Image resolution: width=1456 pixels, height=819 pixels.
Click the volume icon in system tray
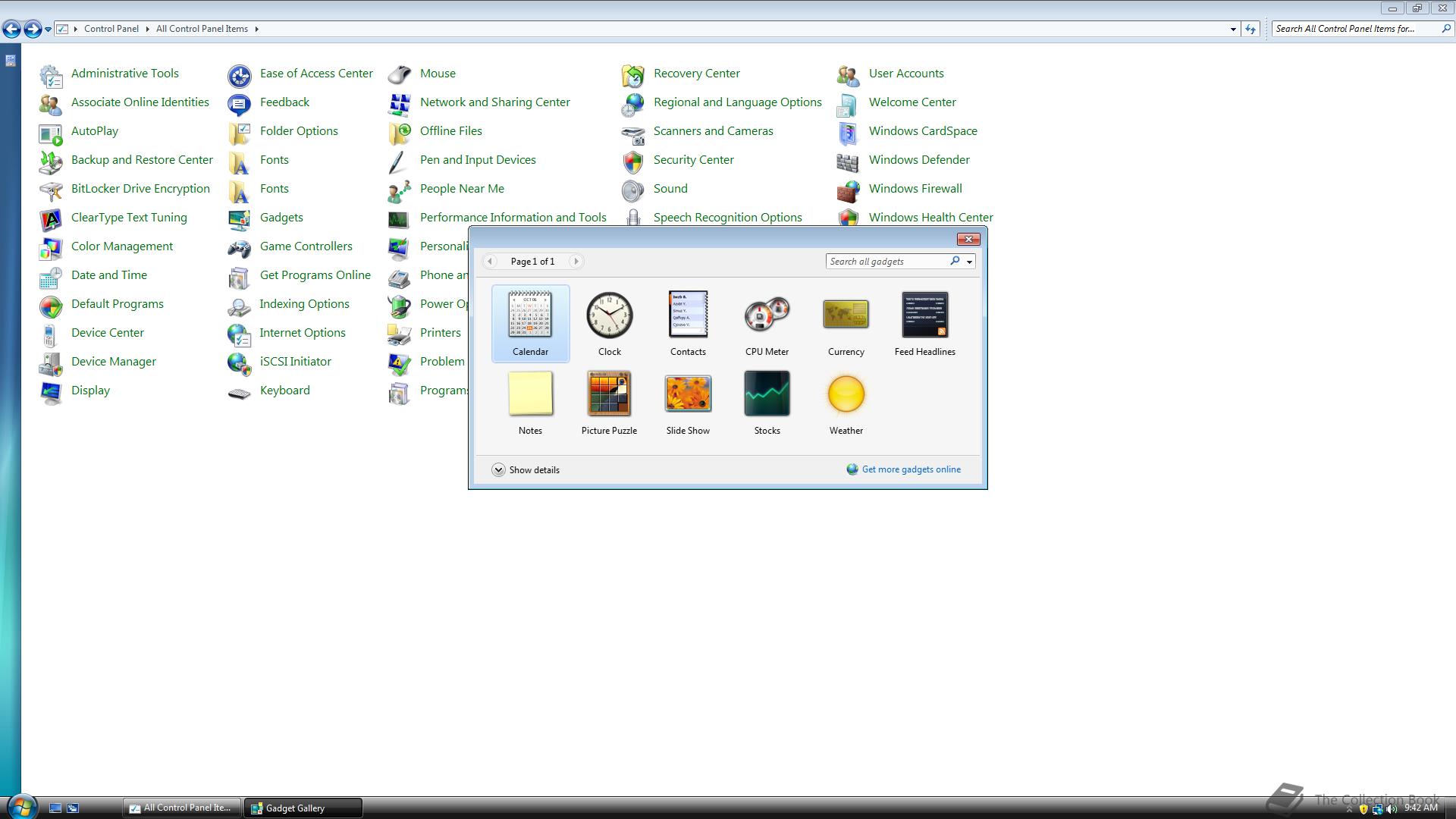click(1392, 809)
